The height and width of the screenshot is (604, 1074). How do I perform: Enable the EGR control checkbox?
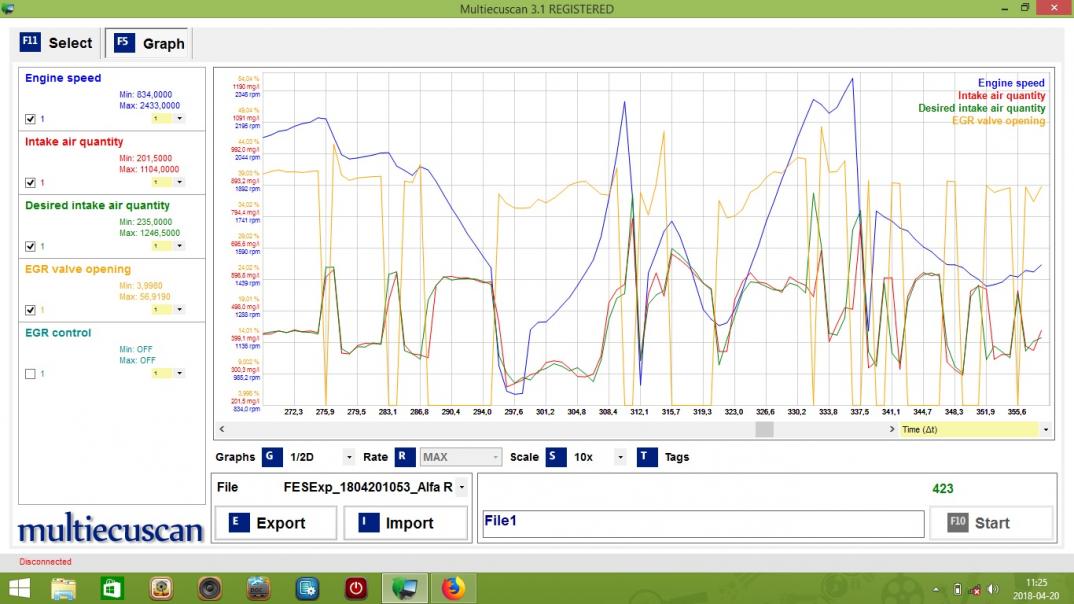30,374
